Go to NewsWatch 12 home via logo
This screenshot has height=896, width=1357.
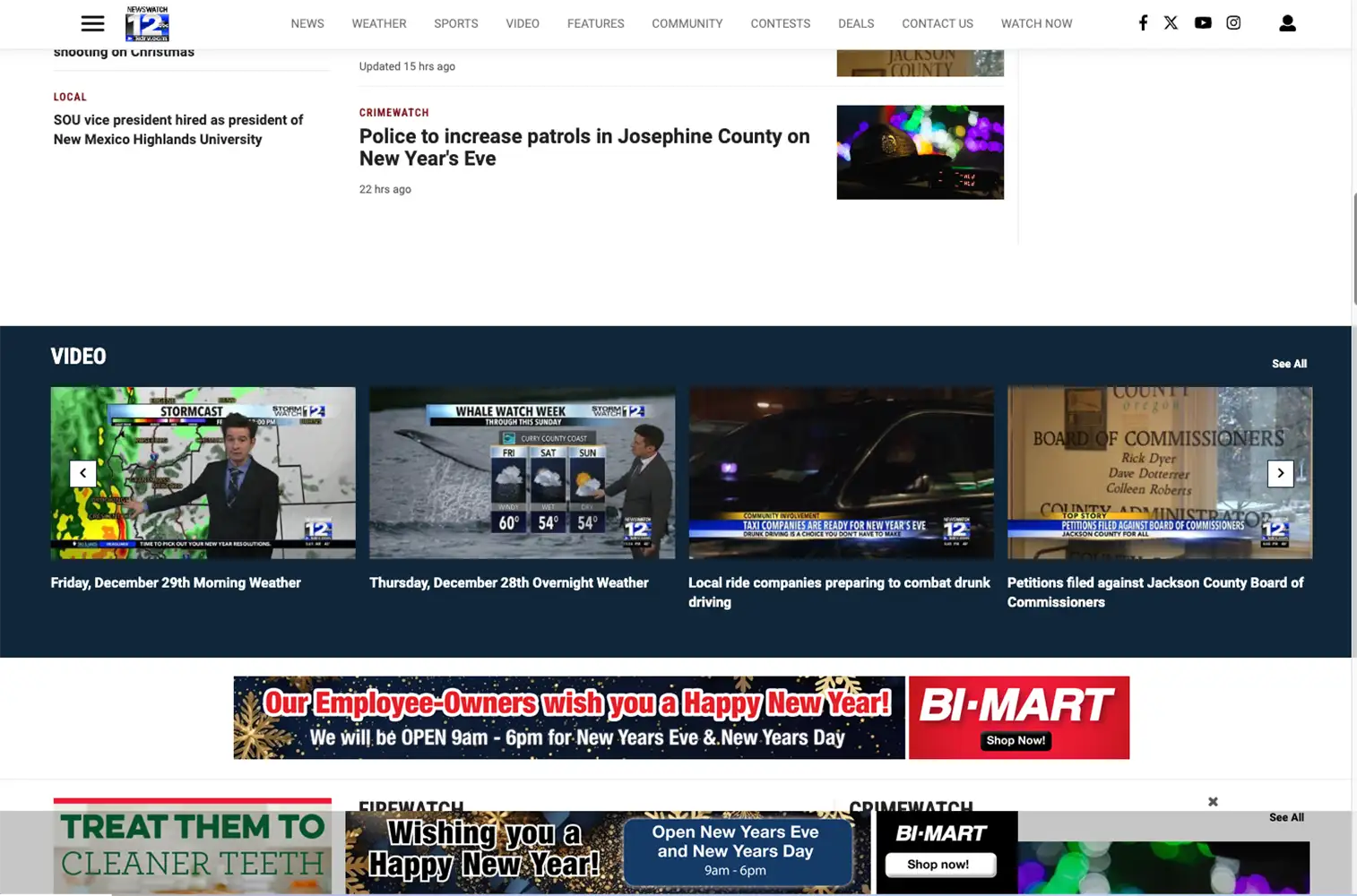(147, 23)
